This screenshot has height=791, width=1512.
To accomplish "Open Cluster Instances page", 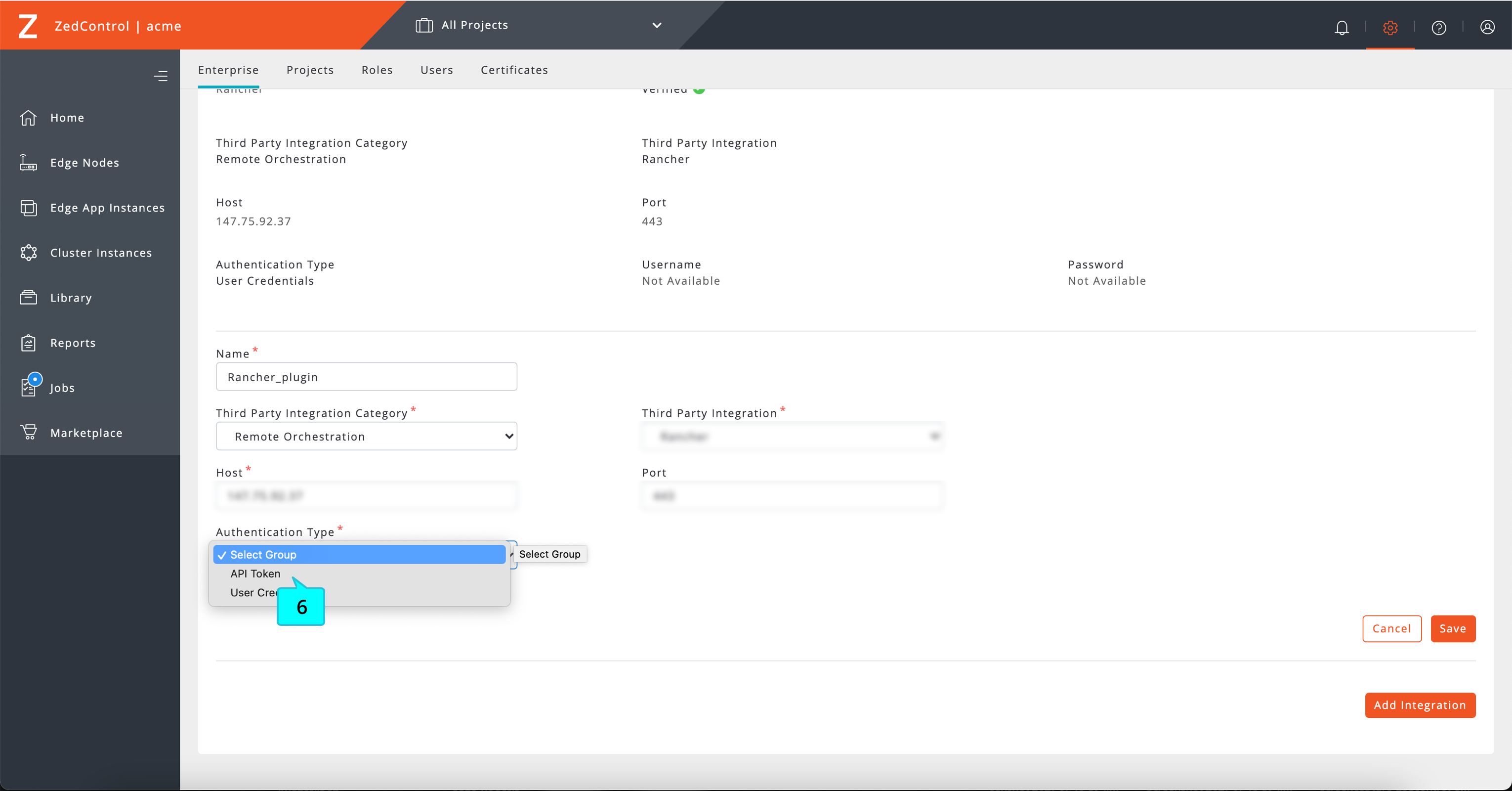I will click(101, 253).
